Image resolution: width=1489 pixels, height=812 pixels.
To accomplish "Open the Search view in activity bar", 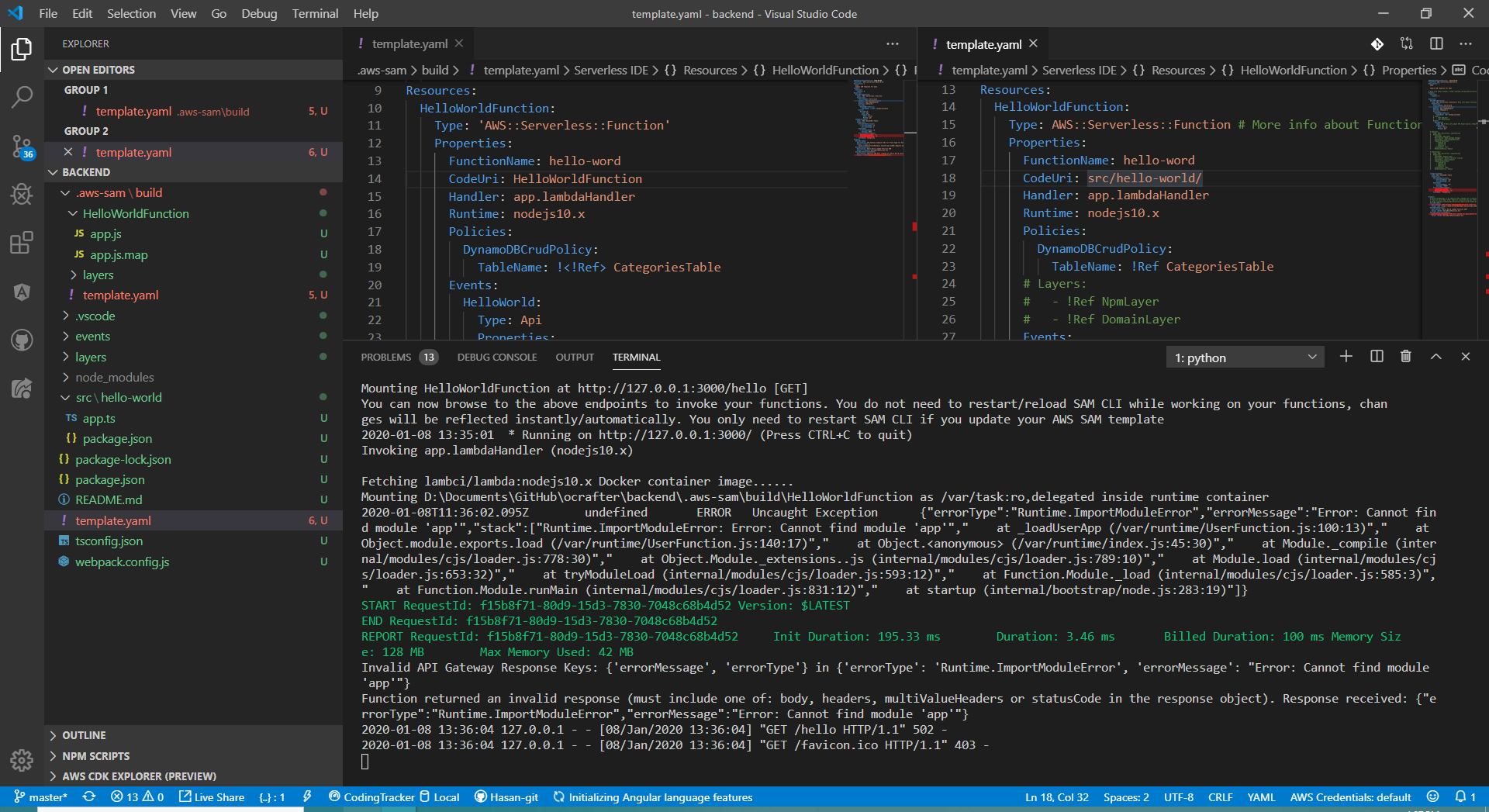I will 22,97.
